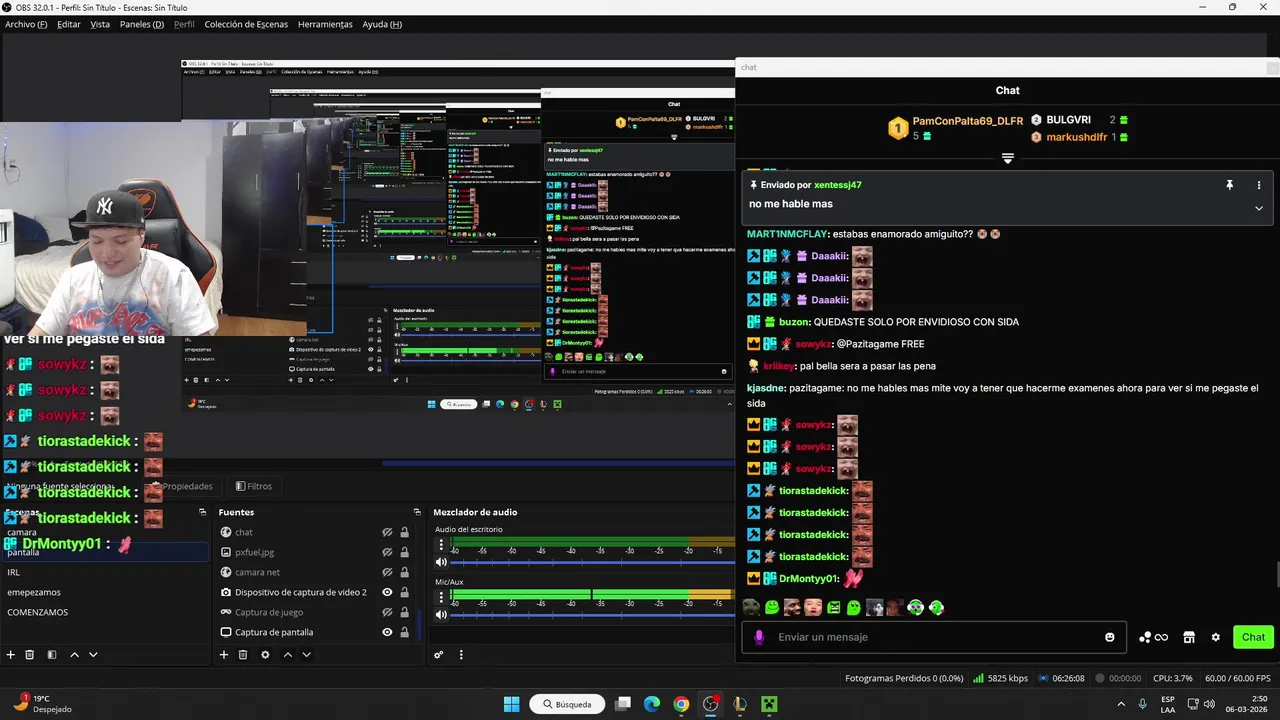Open Audio del escritorio three-dot menu
The width and height of the screenshot is (1280, 720).
(x=441, y=545)
